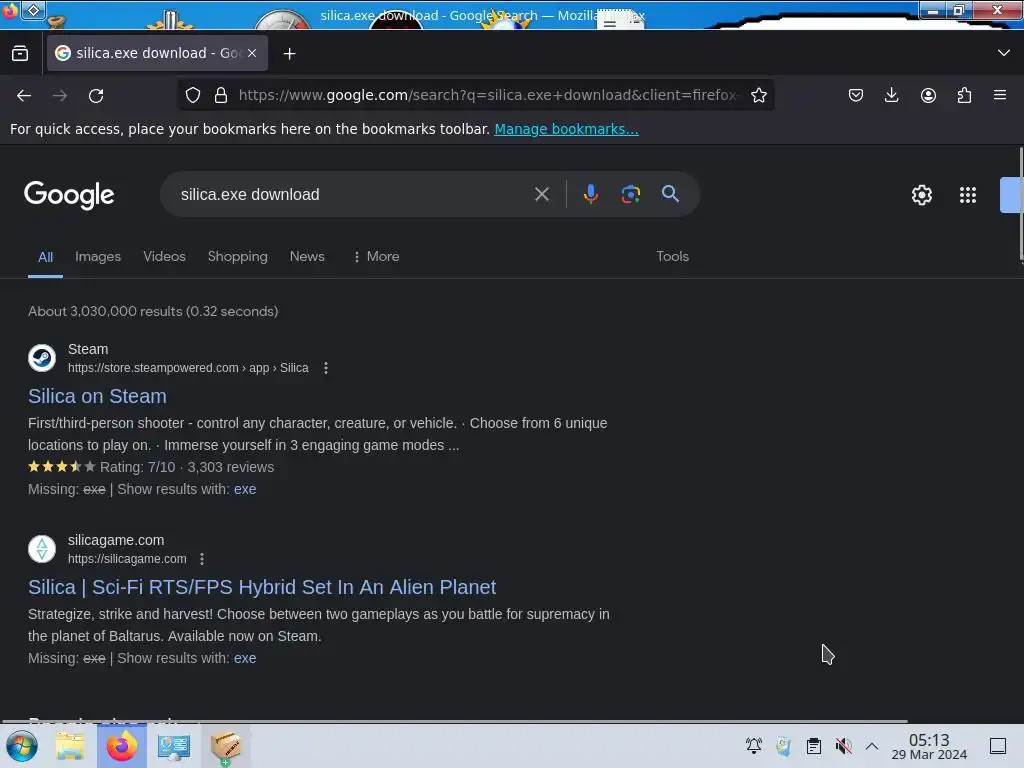
Task: Expand the More search filters menu
Action: coord(376,257)
